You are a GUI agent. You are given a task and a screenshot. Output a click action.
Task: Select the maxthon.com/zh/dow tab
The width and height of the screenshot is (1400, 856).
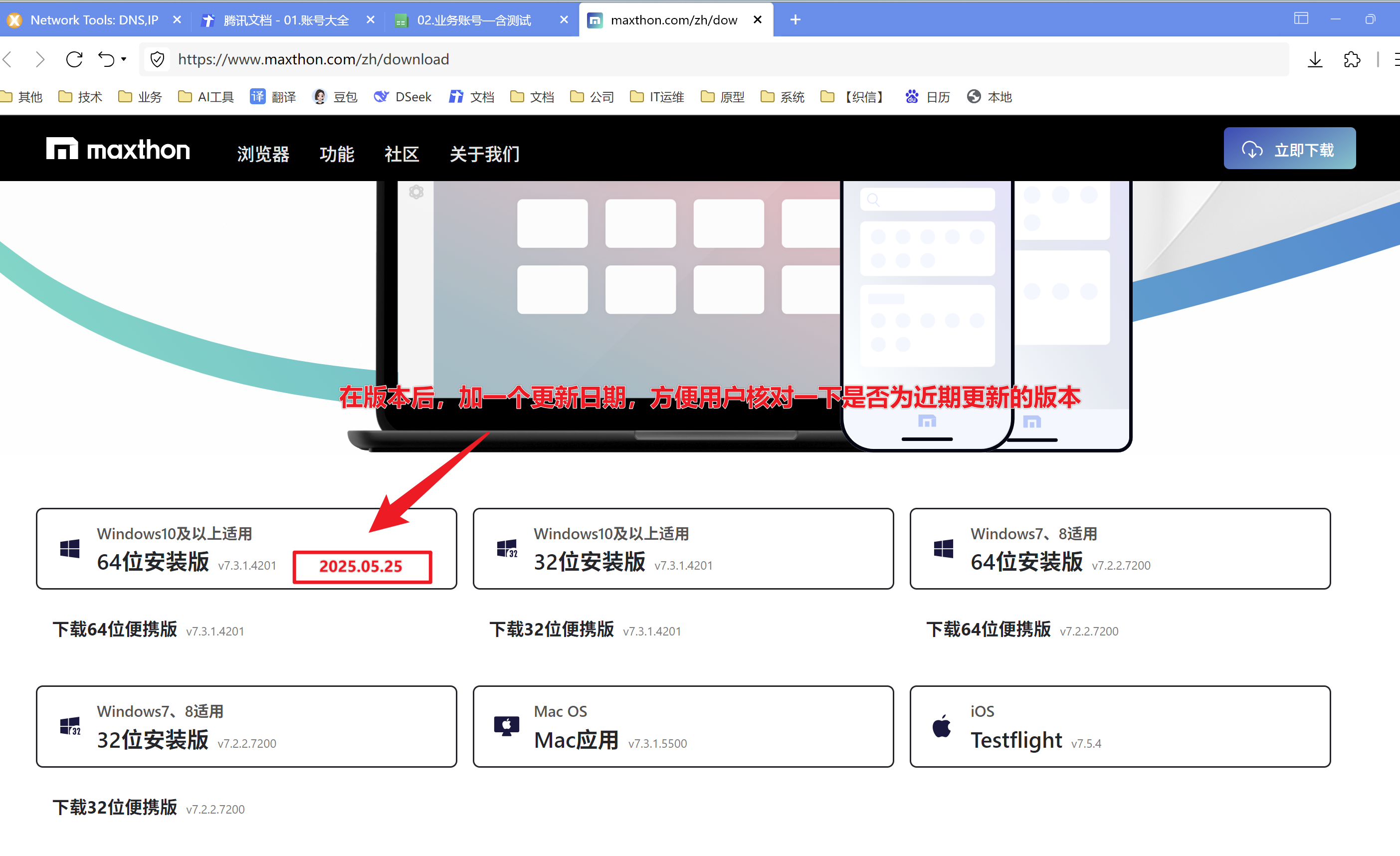[x=674, y=20]
